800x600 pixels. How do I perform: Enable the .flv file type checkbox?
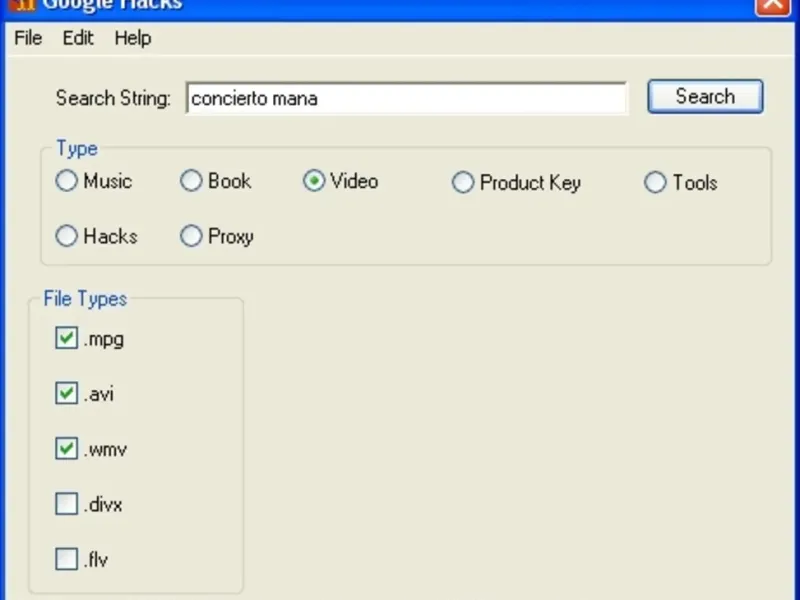[66, 559]
